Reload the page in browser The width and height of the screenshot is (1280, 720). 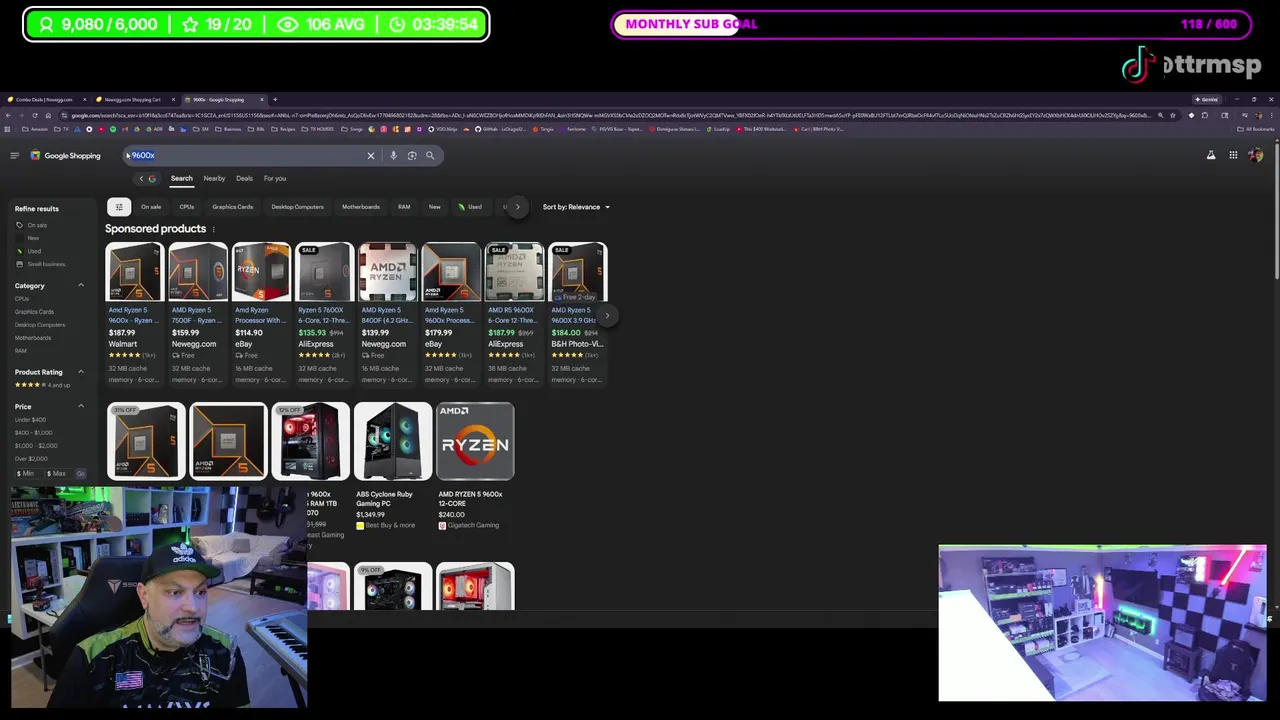pos(36,115)
